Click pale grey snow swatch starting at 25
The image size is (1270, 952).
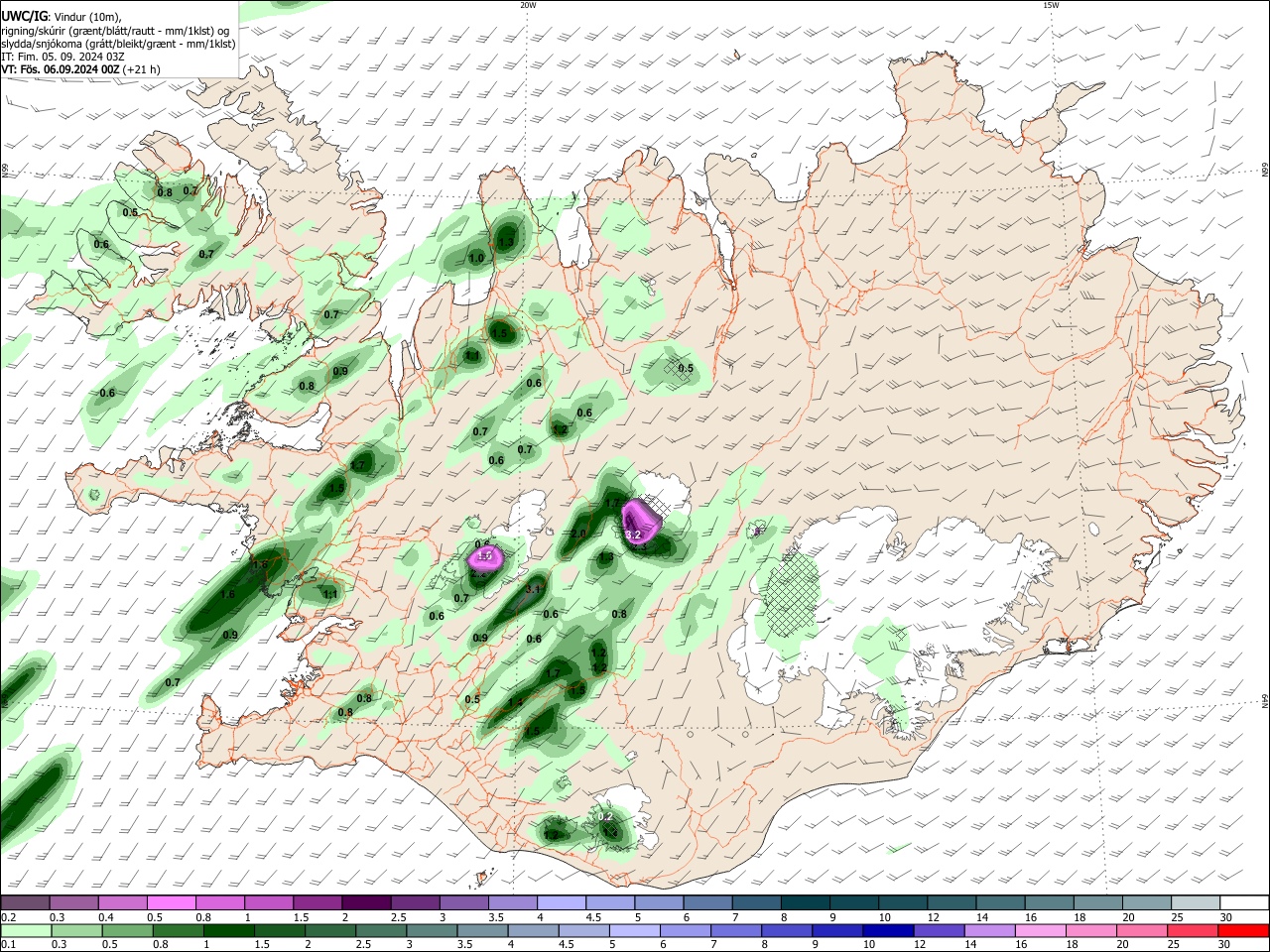[x=1197, y=902]
